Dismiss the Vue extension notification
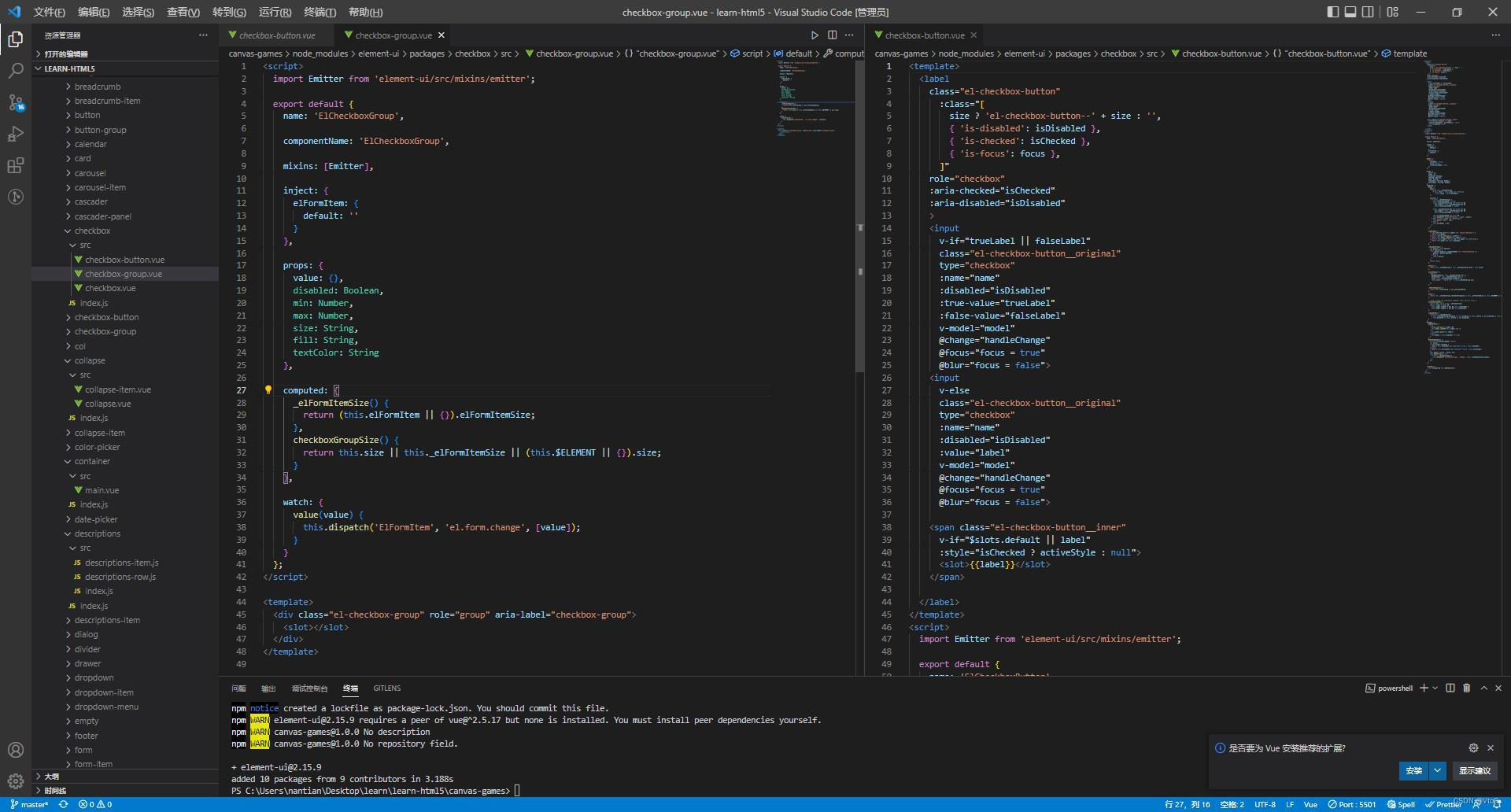Viewport: 1511px width, 812px height. coord(1491,748)
